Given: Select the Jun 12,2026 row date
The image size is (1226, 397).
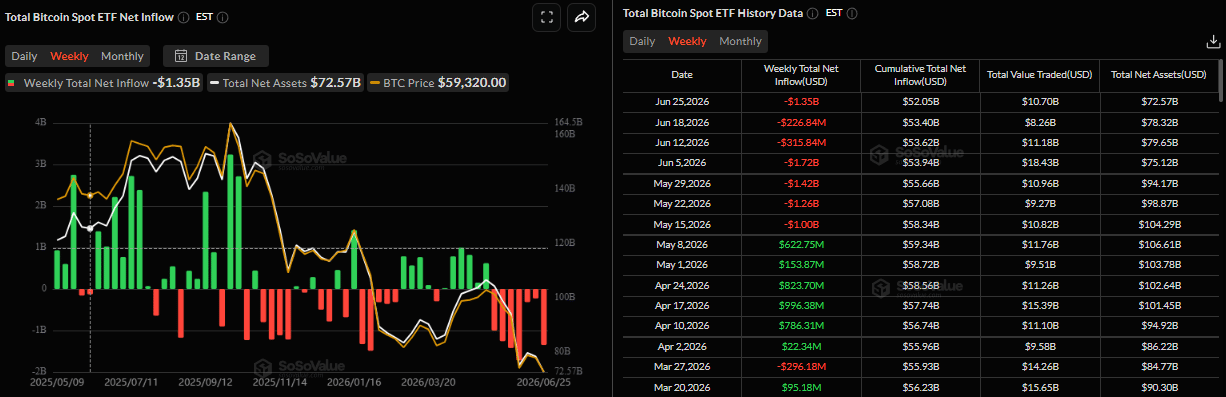Looking at the screenshot, I should tap(681, 142).
